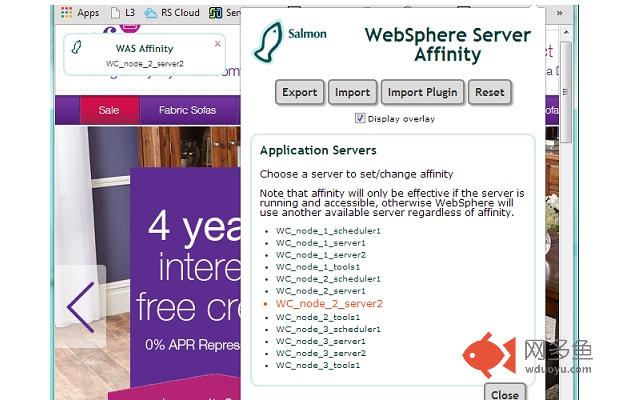Viewport: 640px width, 400px height.
Task: Set affinity to WC_node_2_scheduler1
Action: tap(328, 279)
